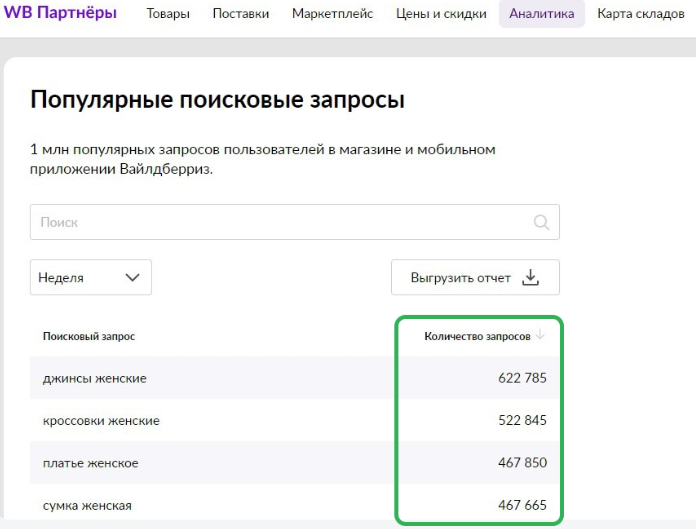Click the value 467 850
Viewport: 696px width, 529px height.
[x=522, y=462]
